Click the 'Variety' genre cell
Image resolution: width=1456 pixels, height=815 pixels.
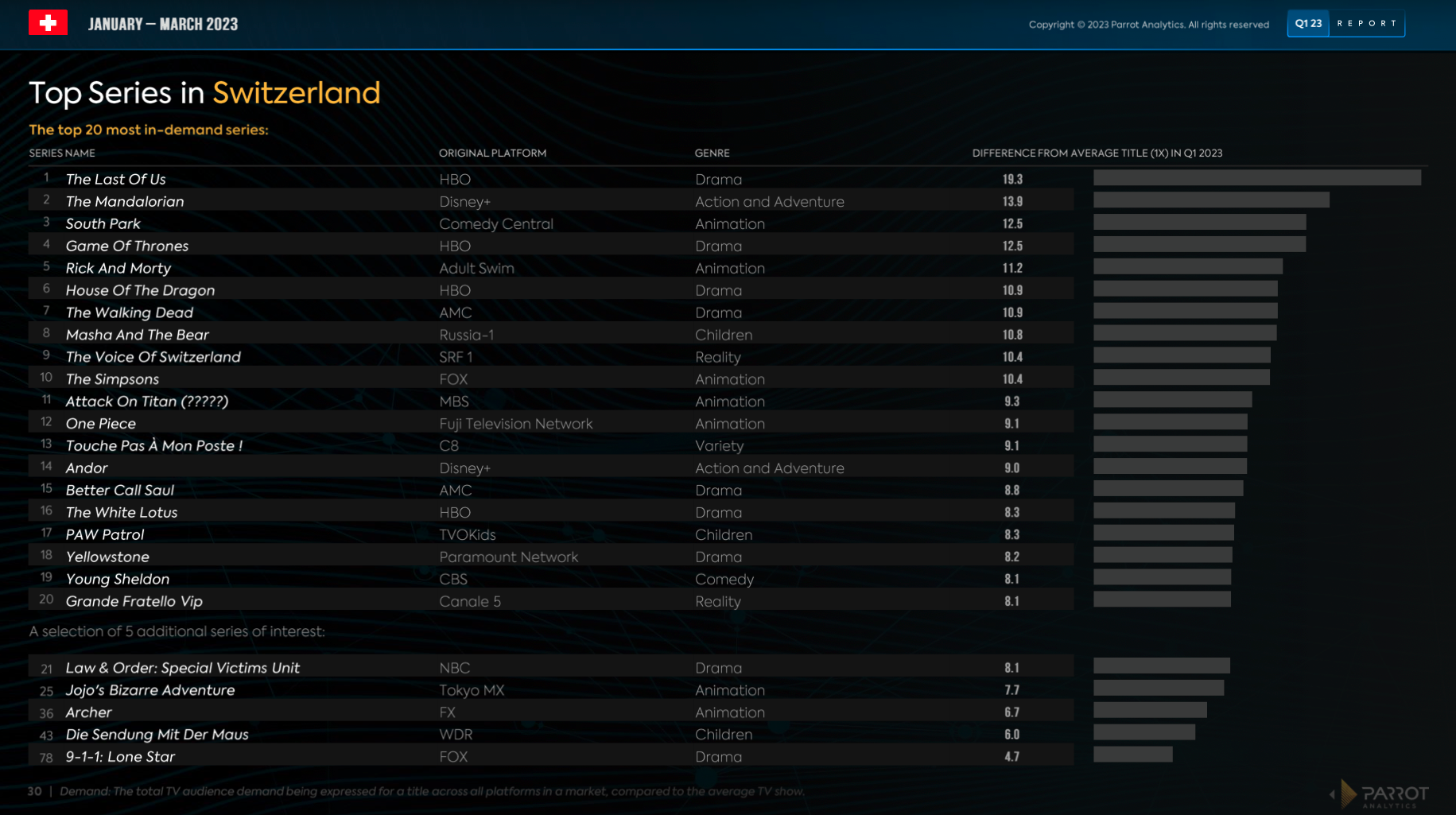pyautogui.click(x=719, y=446)
